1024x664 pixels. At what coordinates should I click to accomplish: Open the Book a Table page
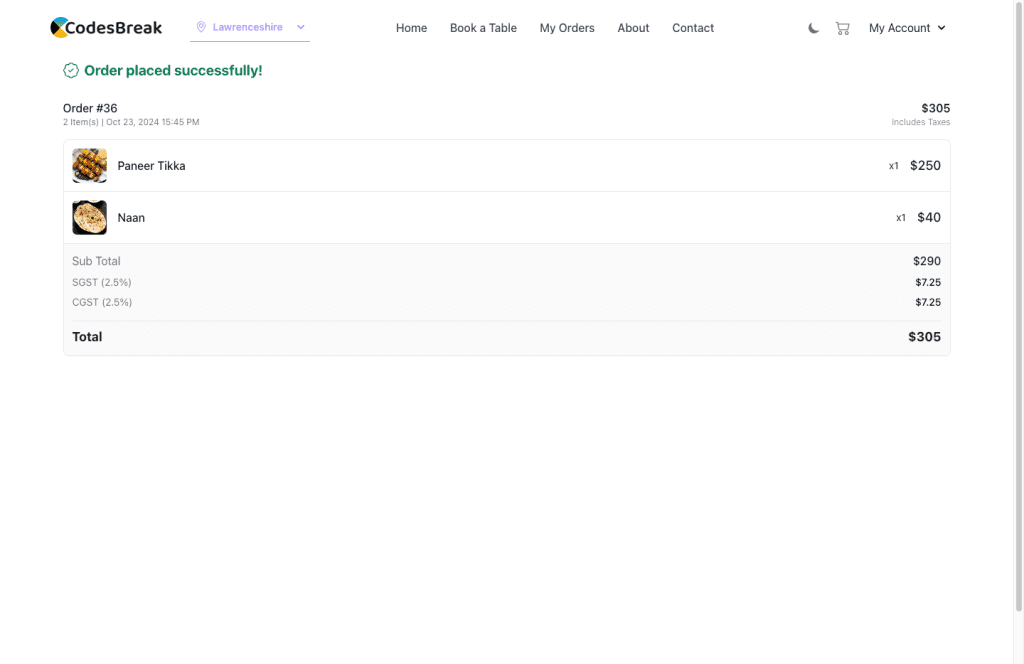click(x=483, y=28)
